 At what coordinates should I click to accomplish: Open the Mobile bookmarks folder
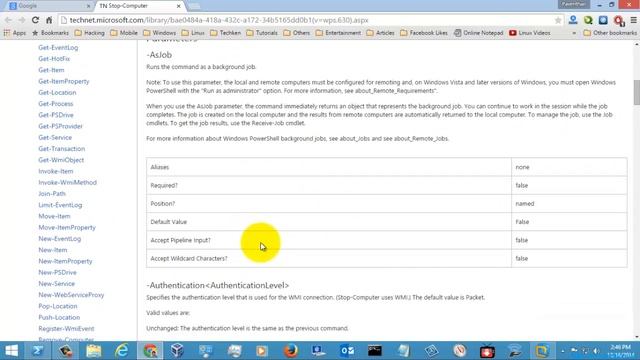click(124, 33)
